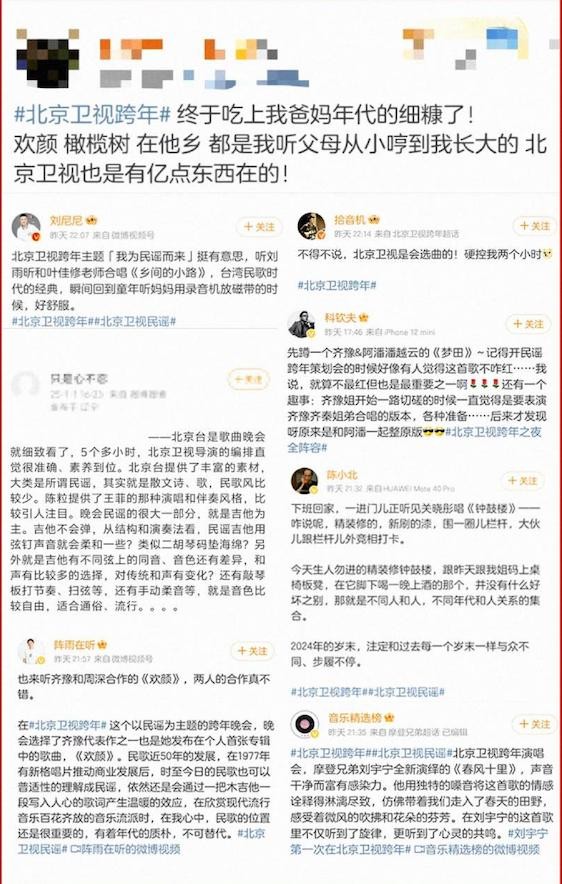Follow 科钦夫 with 关注 button
The image size is (562, 884).
(528, 324)
